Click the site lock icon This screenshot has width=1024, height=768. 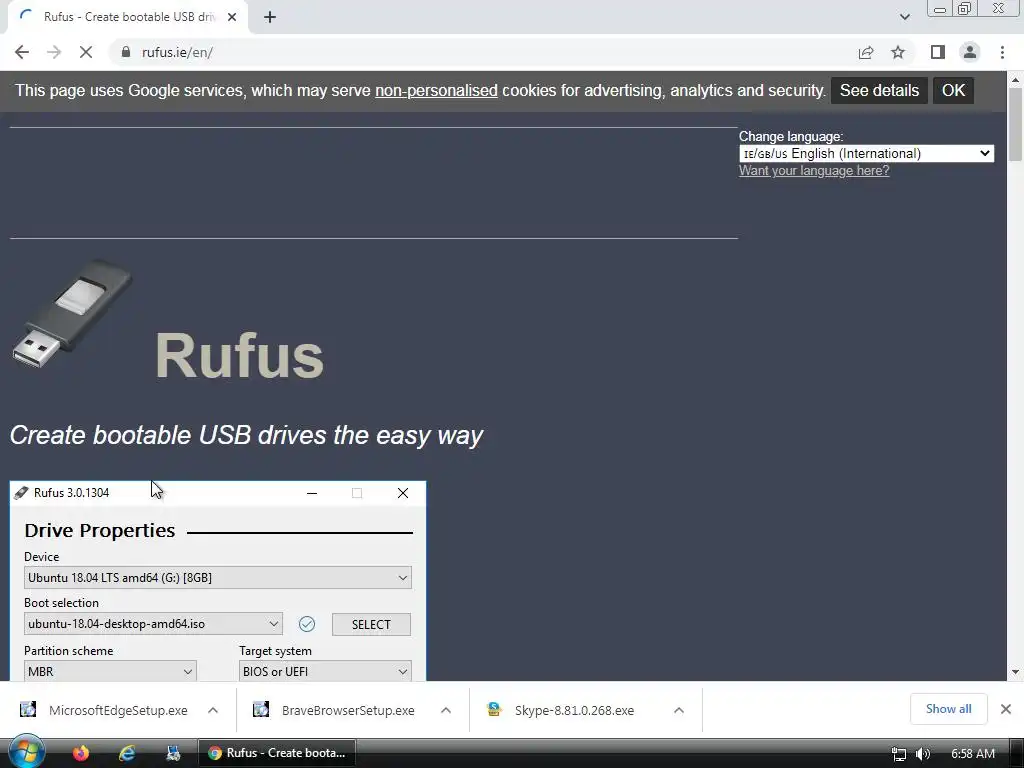126,52
